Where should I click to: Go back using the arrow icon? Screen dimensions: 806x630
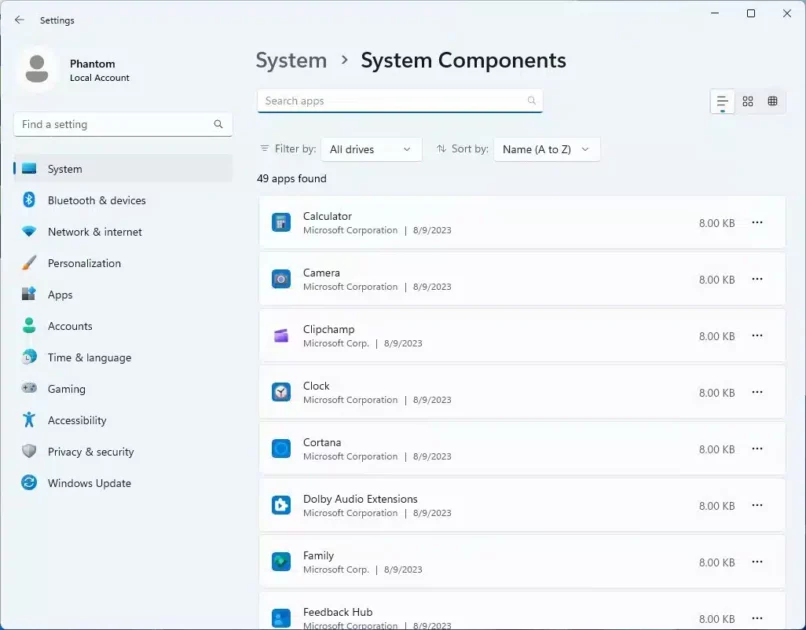[x=19, y=20]
